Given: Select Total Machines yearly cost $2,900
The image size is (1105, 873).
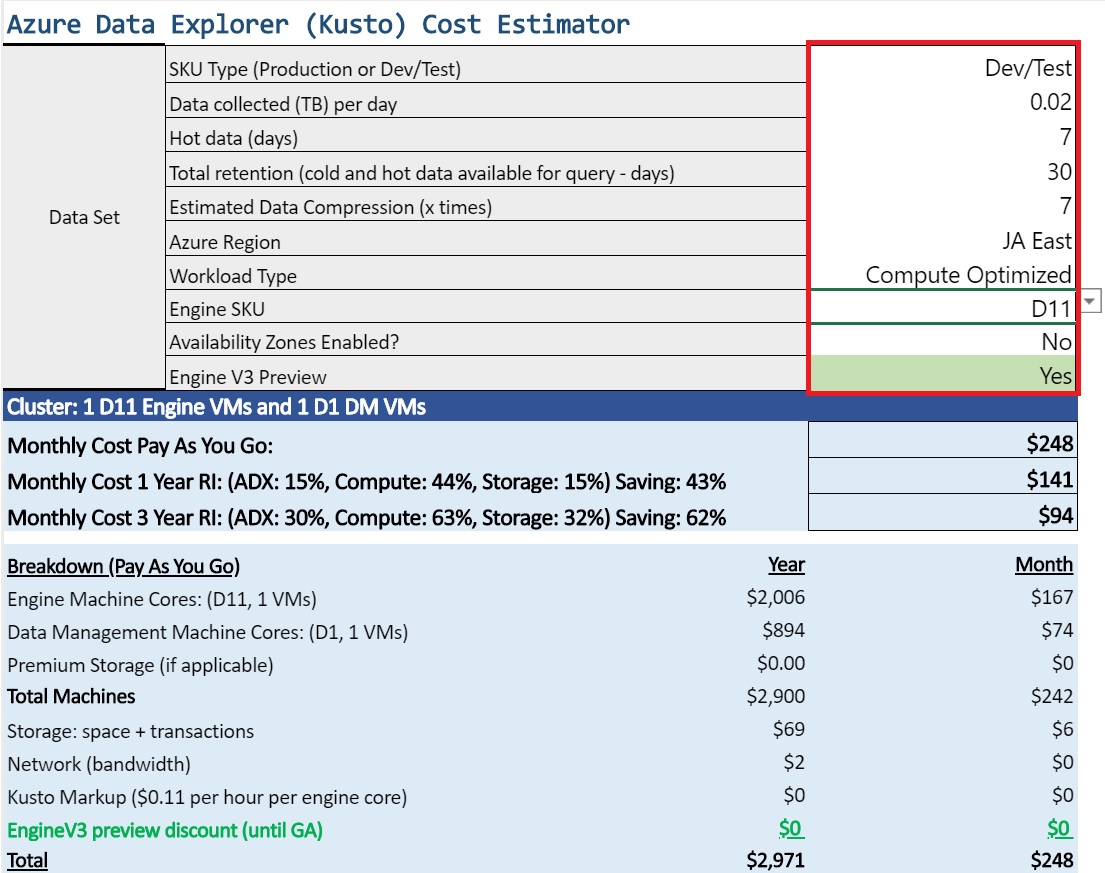Looking at the screenshot, I should click(775, 696).
